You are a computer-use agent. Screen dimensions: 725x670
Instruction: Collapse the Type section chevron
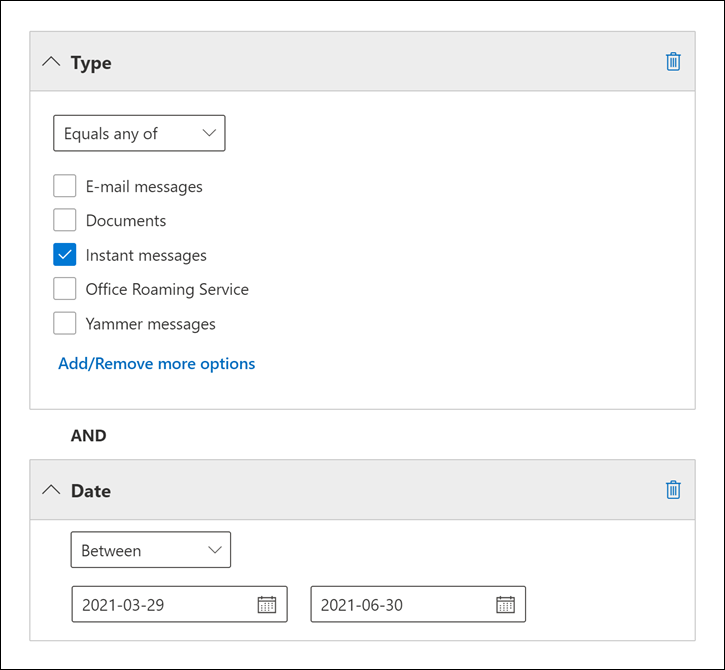[51, 62]
